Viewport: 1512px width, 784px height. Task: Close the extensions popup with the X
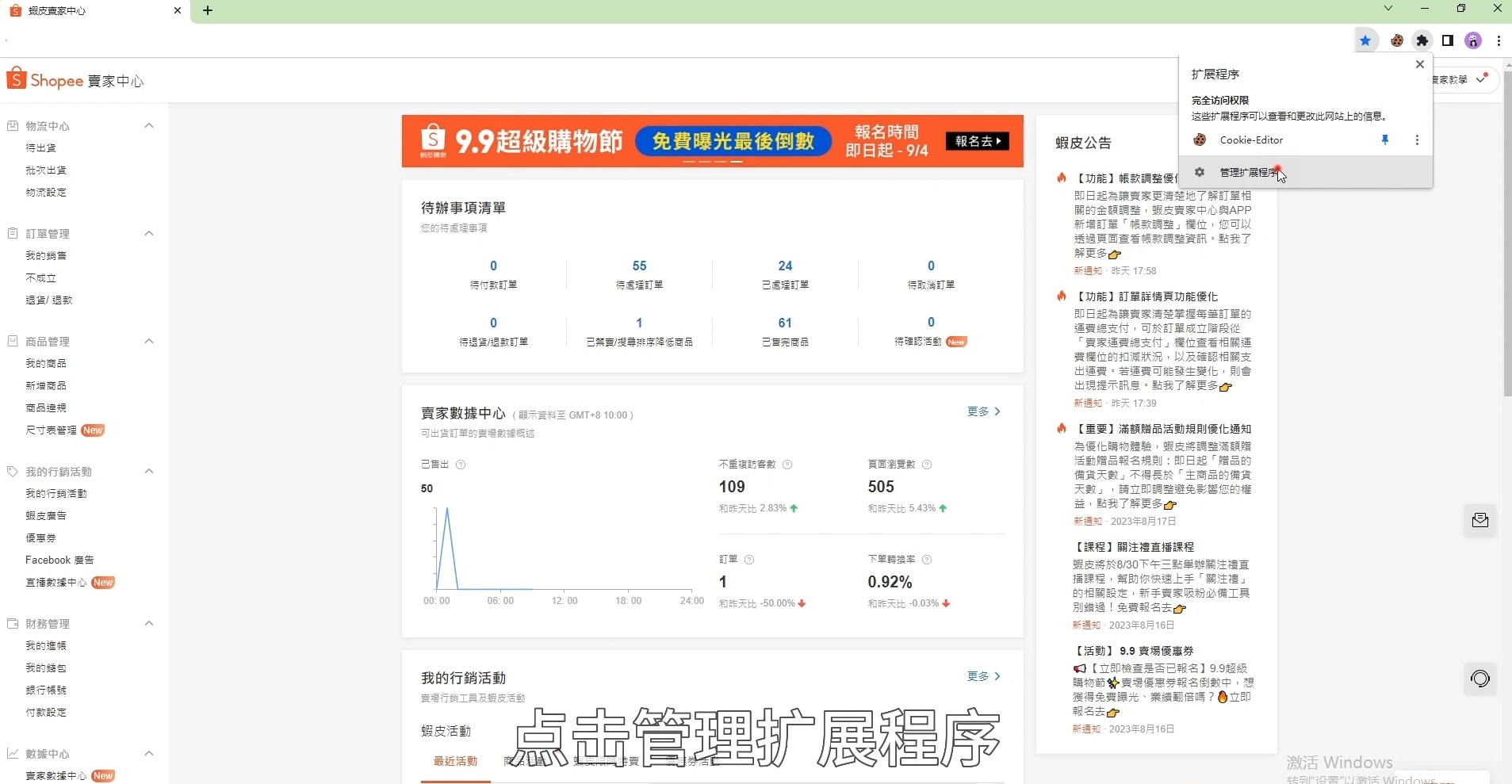click(x=1419, y=64)
